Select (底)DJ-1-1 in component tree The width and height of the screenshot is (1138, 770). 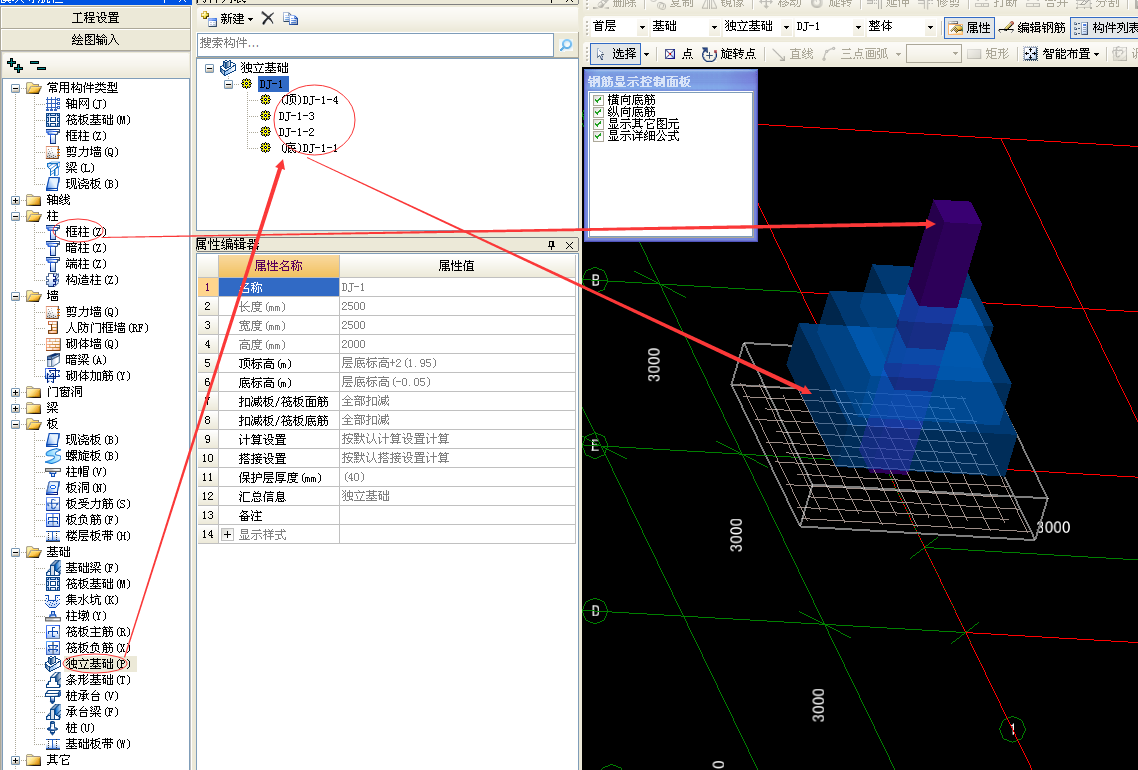(309, 148)
